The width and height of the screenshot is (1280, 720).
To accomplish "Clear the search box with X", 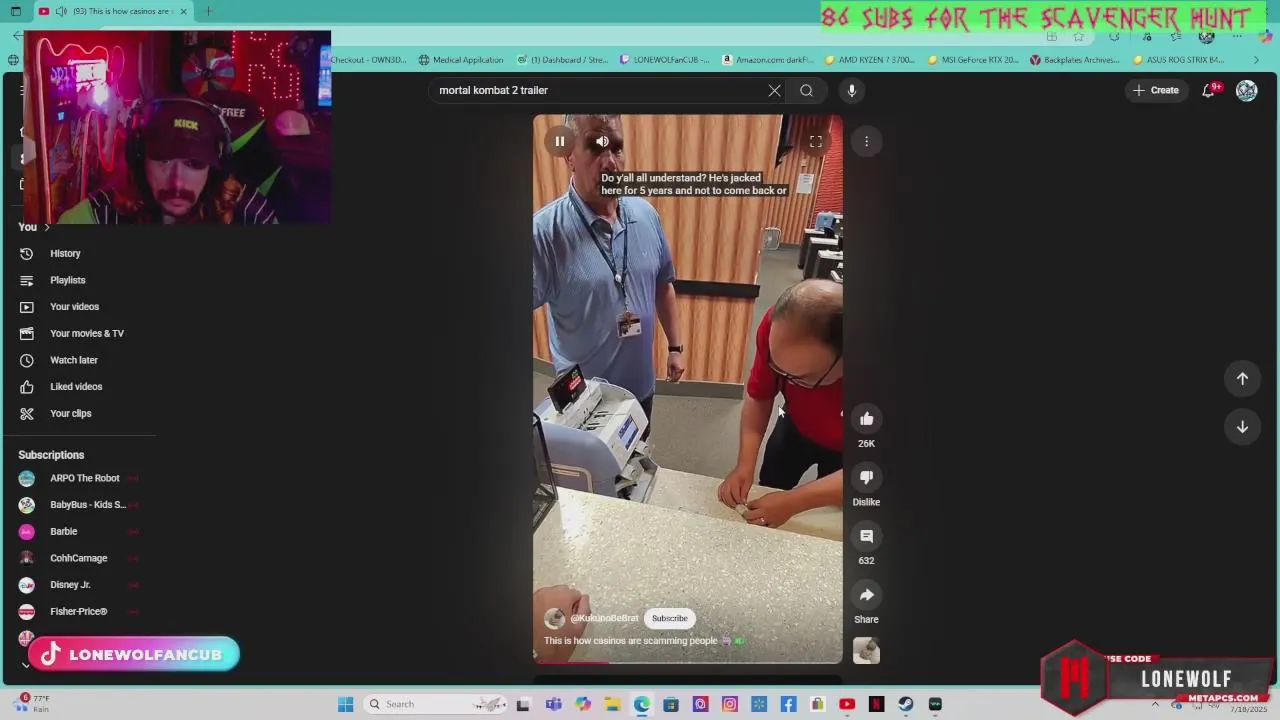I will (x=774, y=90).
